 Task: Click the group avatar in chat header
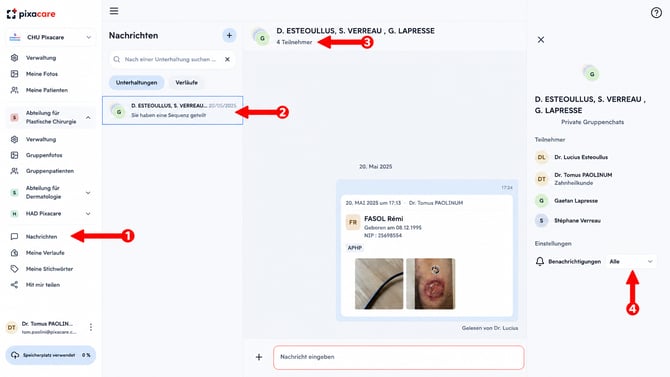tap(260, 36)
